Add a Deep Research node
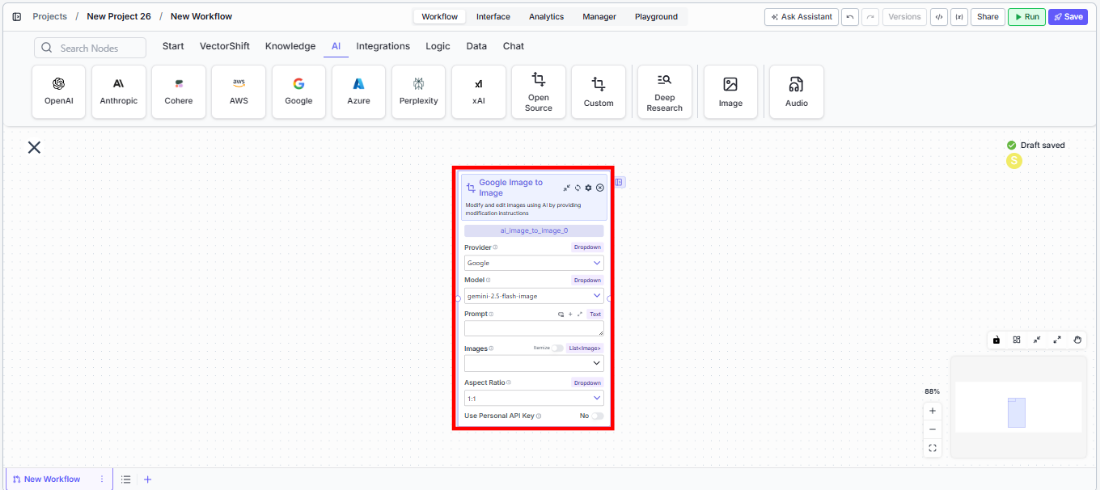This screenshot has height=490, width=1100. click(x=664, y=92)
